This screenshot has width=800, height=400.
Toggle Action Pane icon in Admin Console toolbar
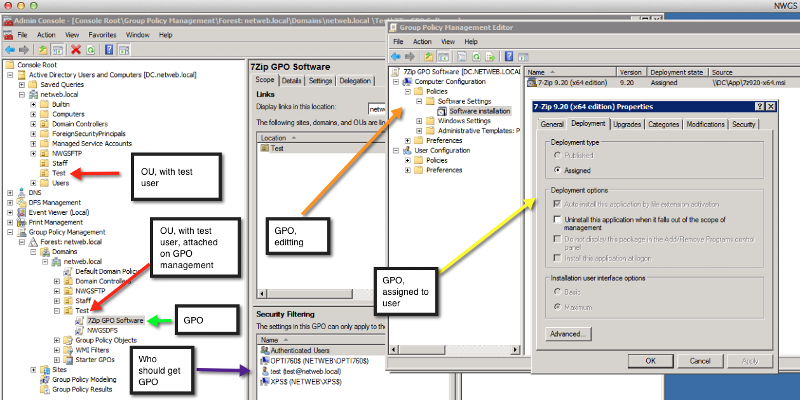[x=123, y=49]
